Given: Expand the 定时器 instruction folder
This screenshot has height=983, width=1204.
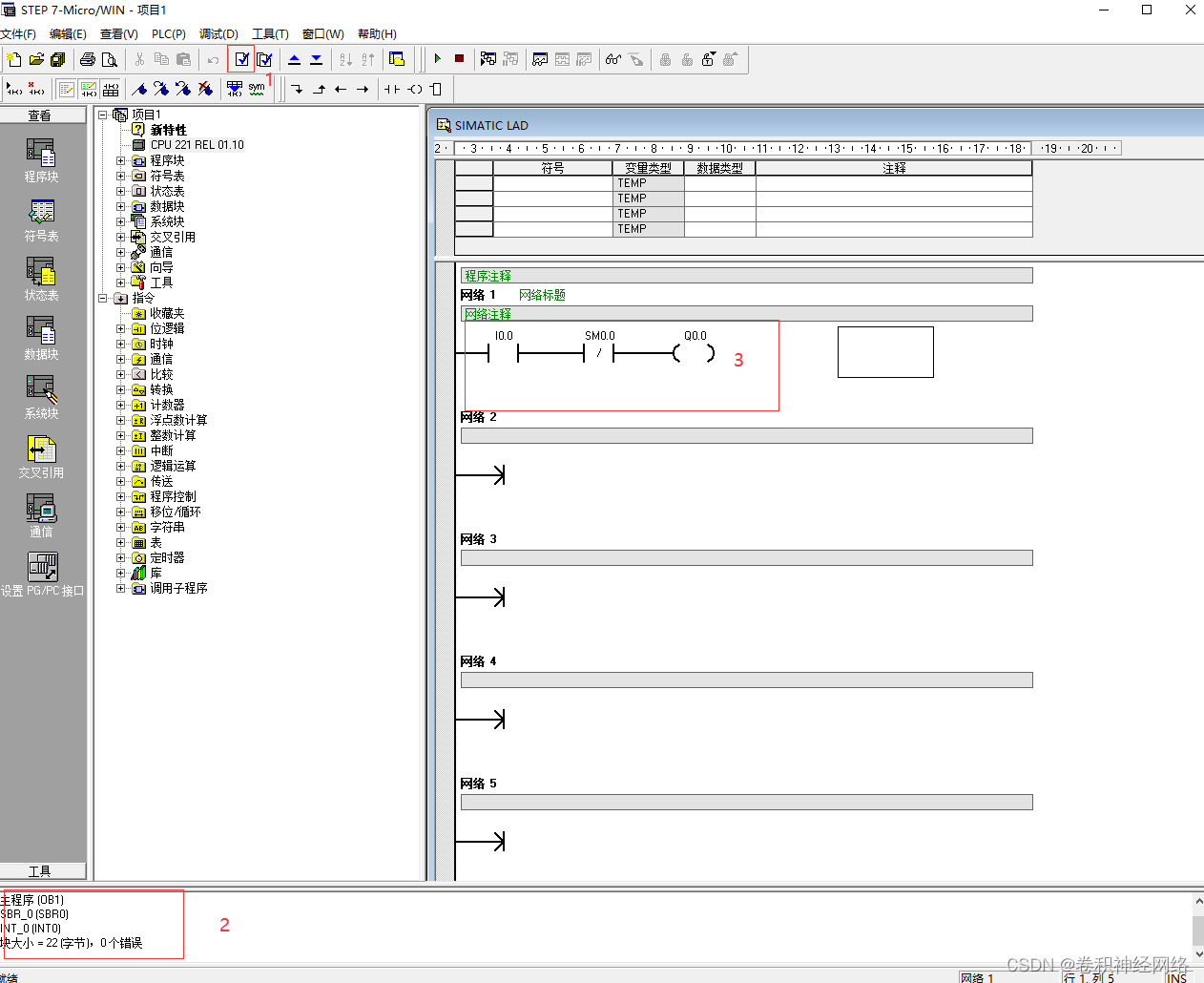Looking at the screenshot, I should click(121, 557).
